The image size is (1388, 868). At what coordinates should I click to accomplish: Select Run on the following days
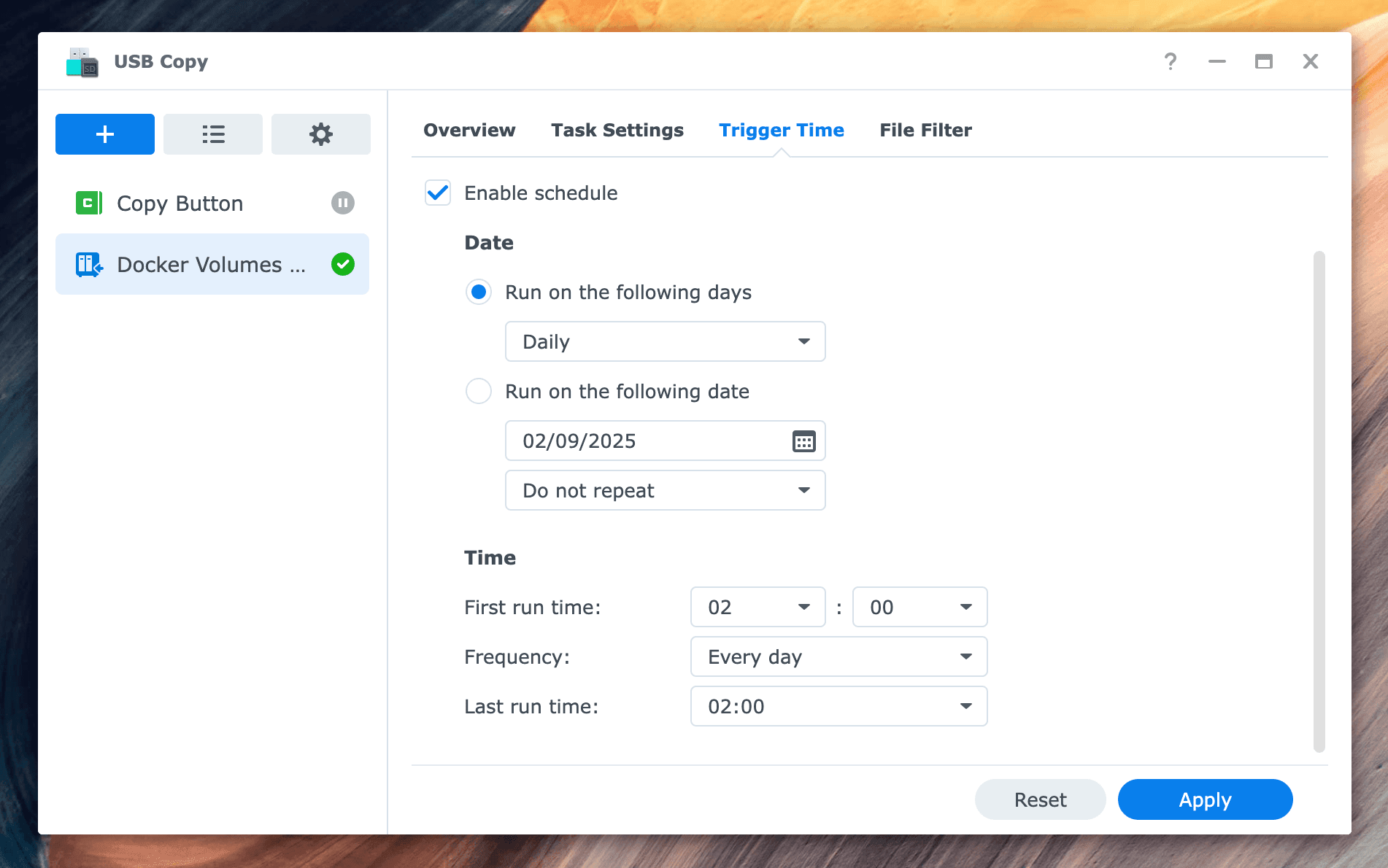(x=479, y=292)
